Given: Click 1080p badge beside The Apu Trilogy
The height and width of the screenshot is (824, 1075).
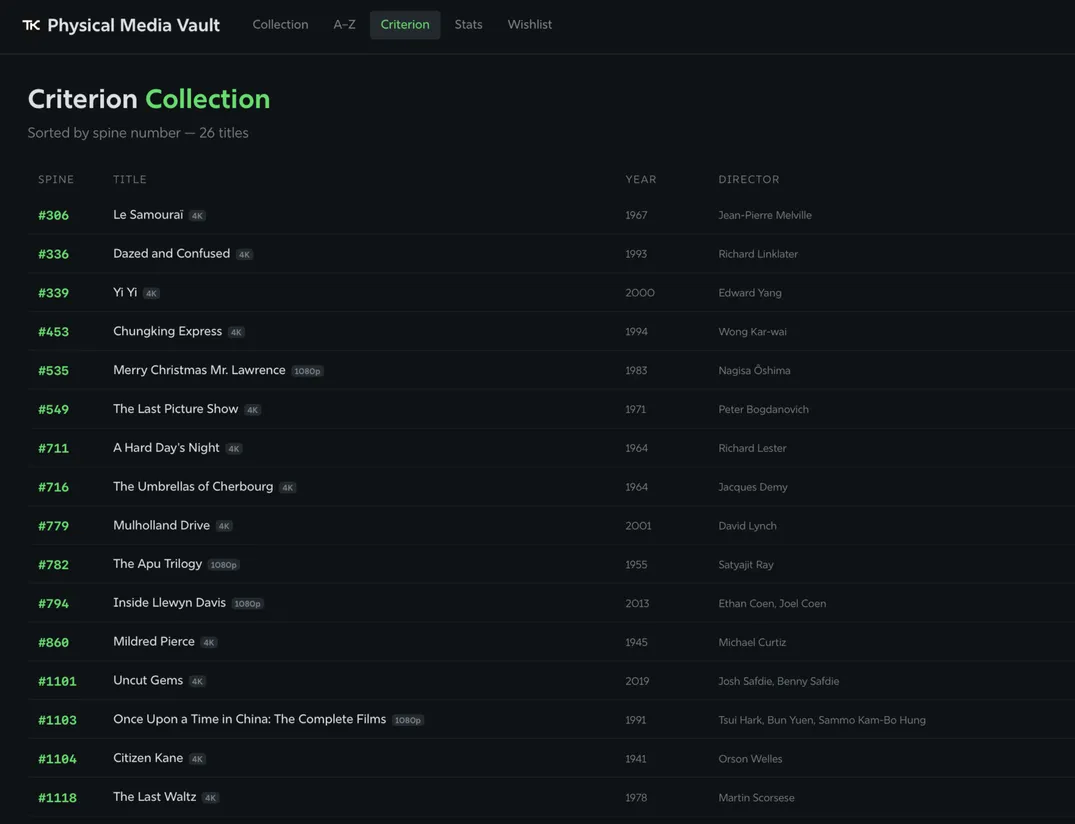Looking at the screenshot, I should coord(224,565).
